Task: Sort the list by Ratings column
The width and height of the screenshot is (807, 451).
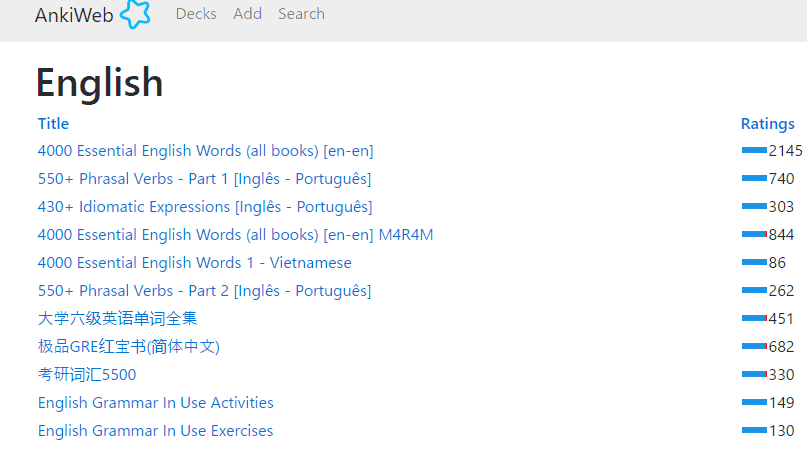Action: 767,124
